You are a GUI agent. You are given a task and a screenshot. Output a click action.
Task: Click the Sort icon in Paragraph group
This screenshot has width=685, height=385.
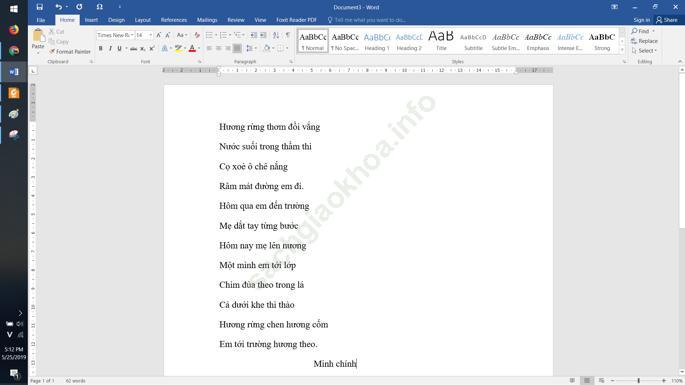point(276,35)
